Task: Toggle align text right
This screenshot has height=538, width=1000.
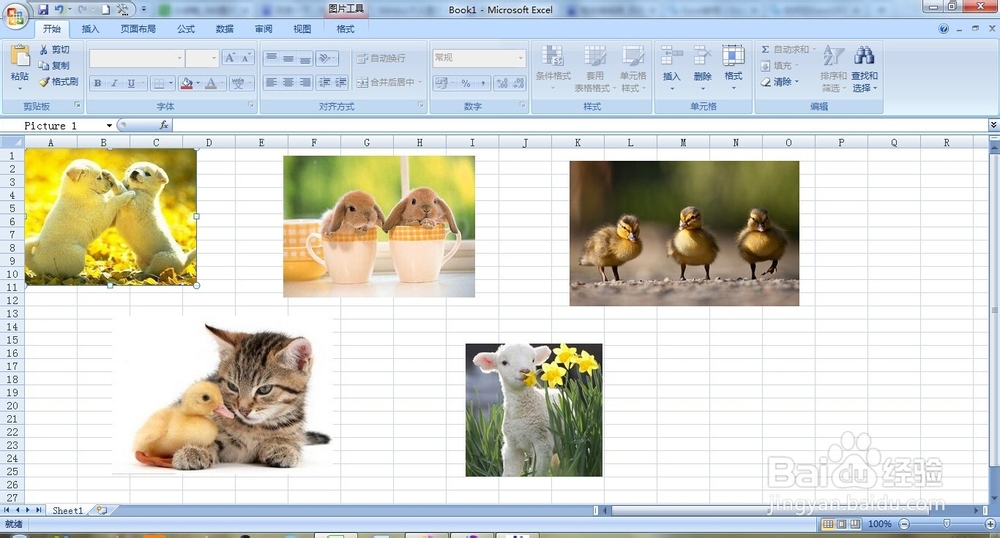Action: [x=305, y=82]
